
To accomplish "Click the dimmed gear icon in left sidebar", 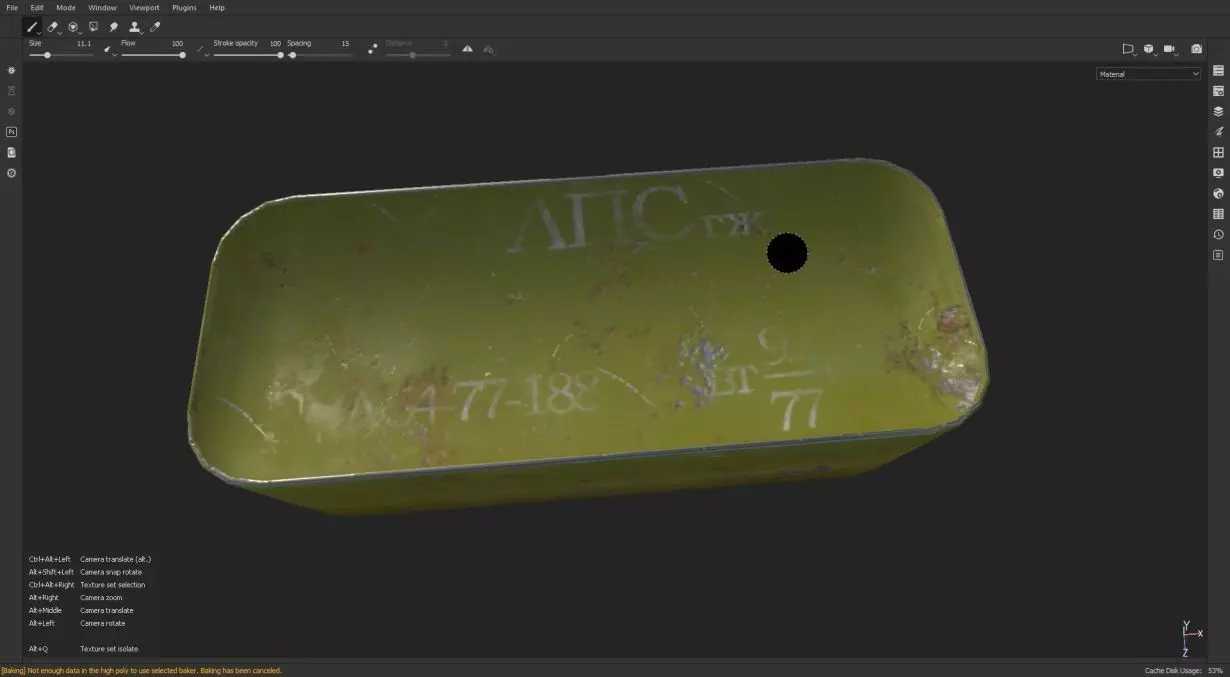I will point(12,111).
